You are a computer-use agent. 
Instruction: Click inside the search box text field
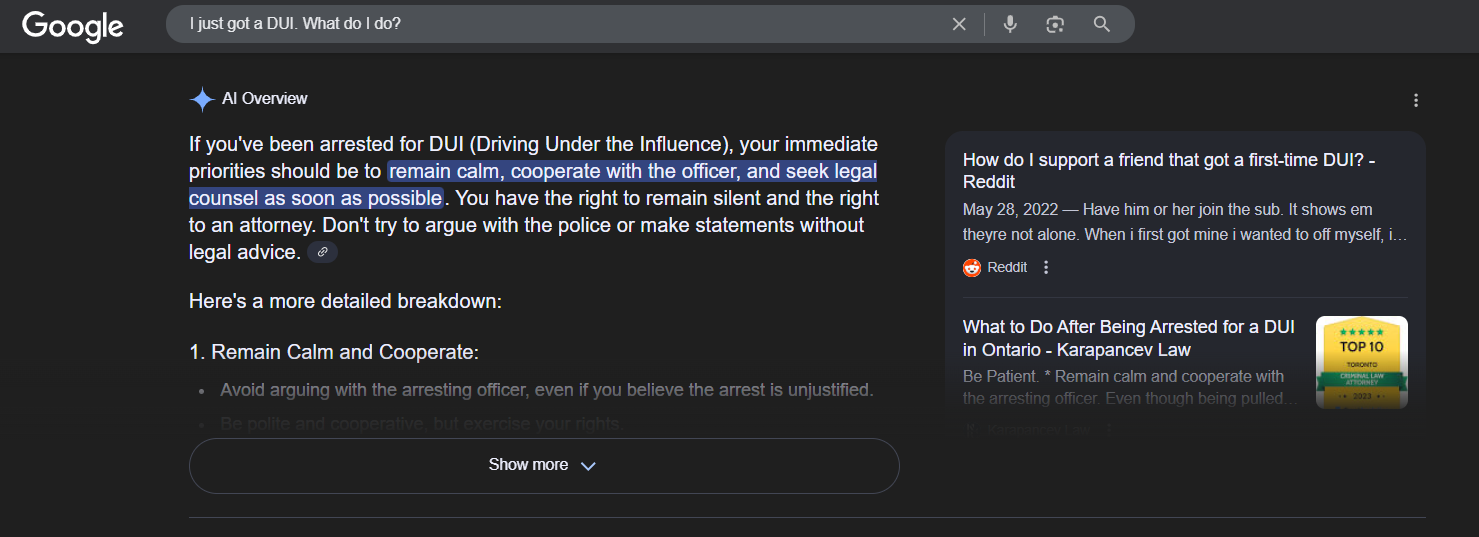pos(560,24)
